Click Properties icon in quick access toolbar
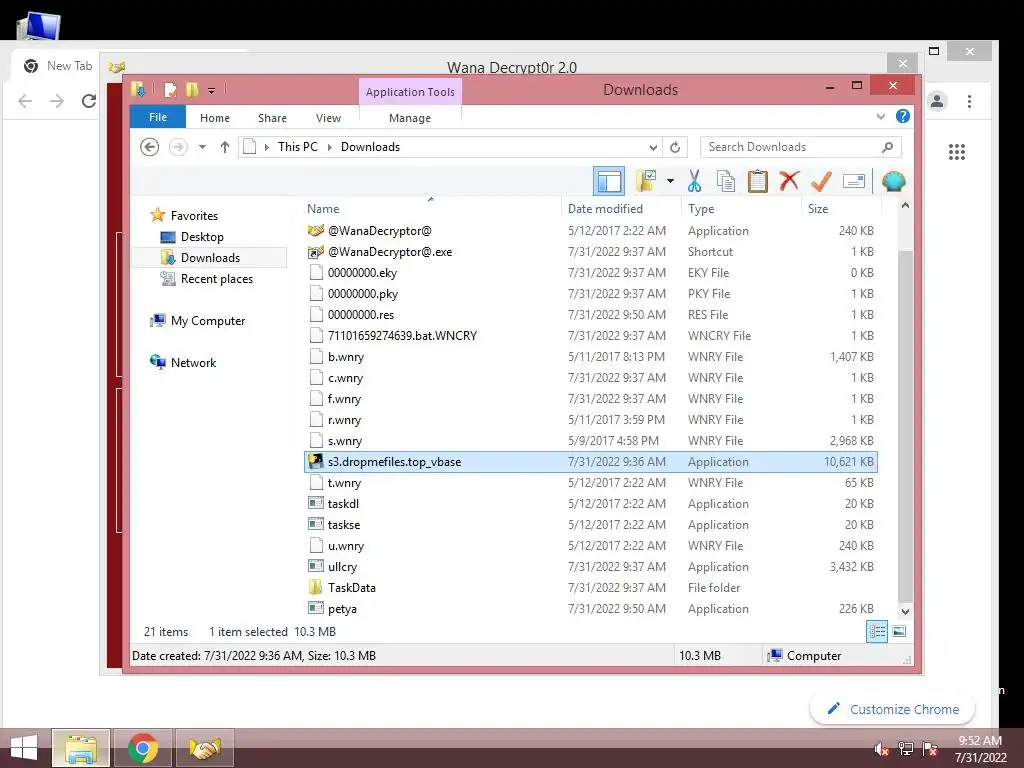1024x768 pixels. [x=170, y=89]
